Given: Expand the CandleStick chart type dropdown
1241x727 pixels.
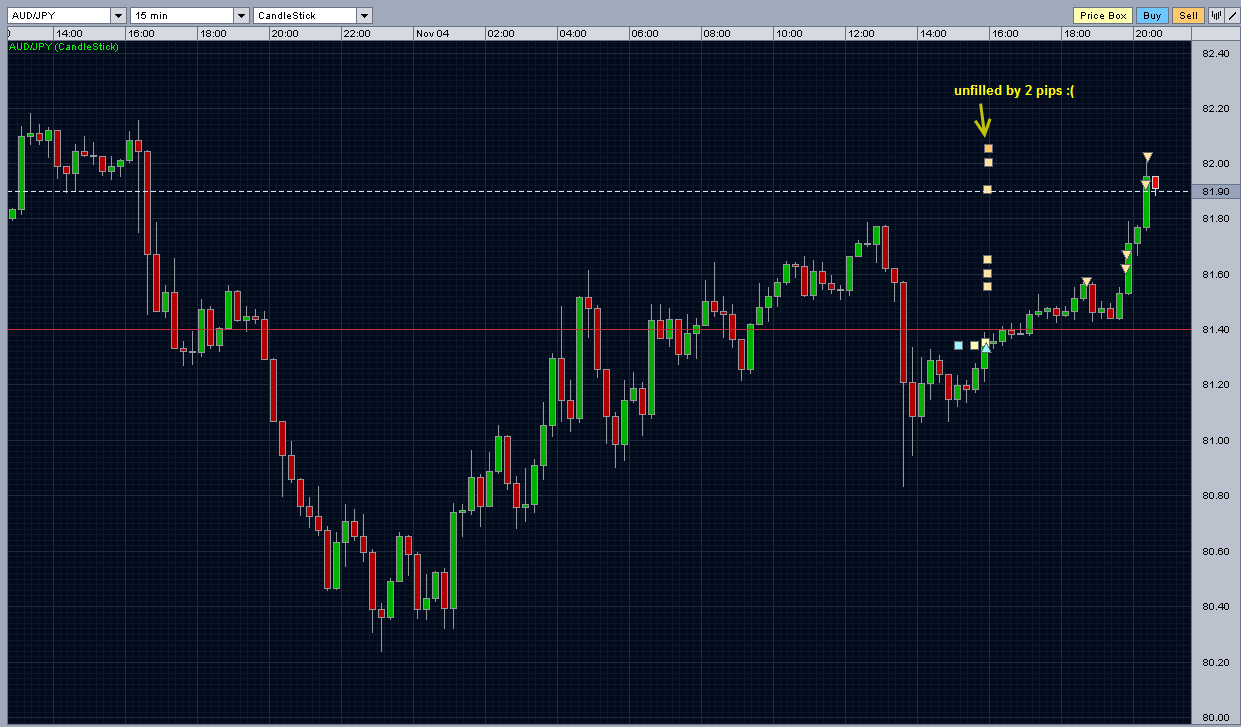Looking at the screenshot, I should pos(364,15).
